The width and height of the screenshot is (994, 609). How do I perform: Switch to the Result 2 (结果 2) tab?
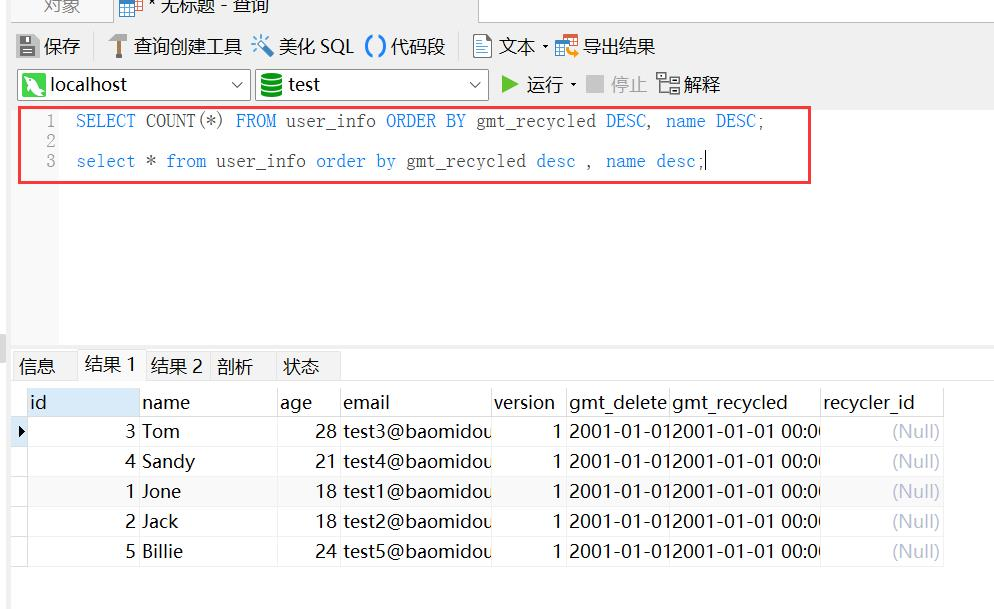(177, 366)
